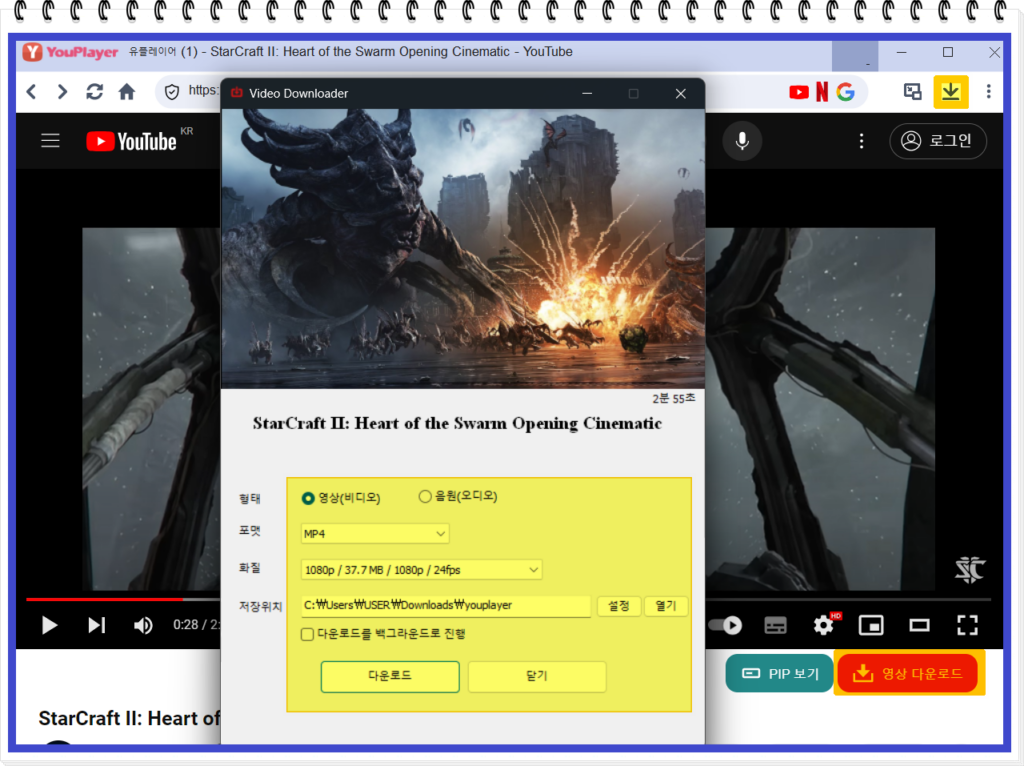Switch to theater mode
Viewport: 1024px width, 766px height.
(x=920, y=626)
